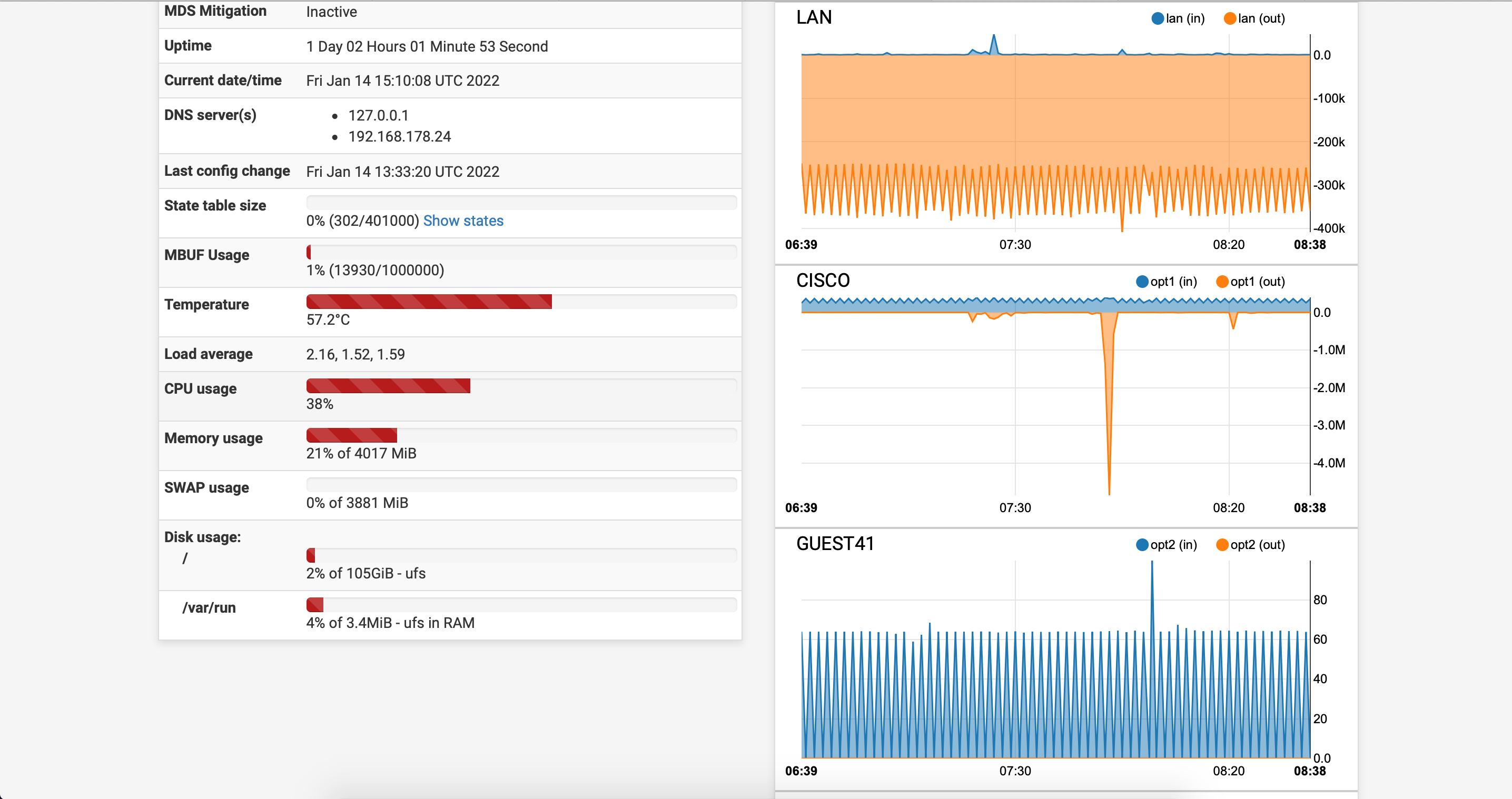Screen dimensions: 1512x799
Task: Toggle the lan (in) legend series
Action: (x=1178, y=18)
